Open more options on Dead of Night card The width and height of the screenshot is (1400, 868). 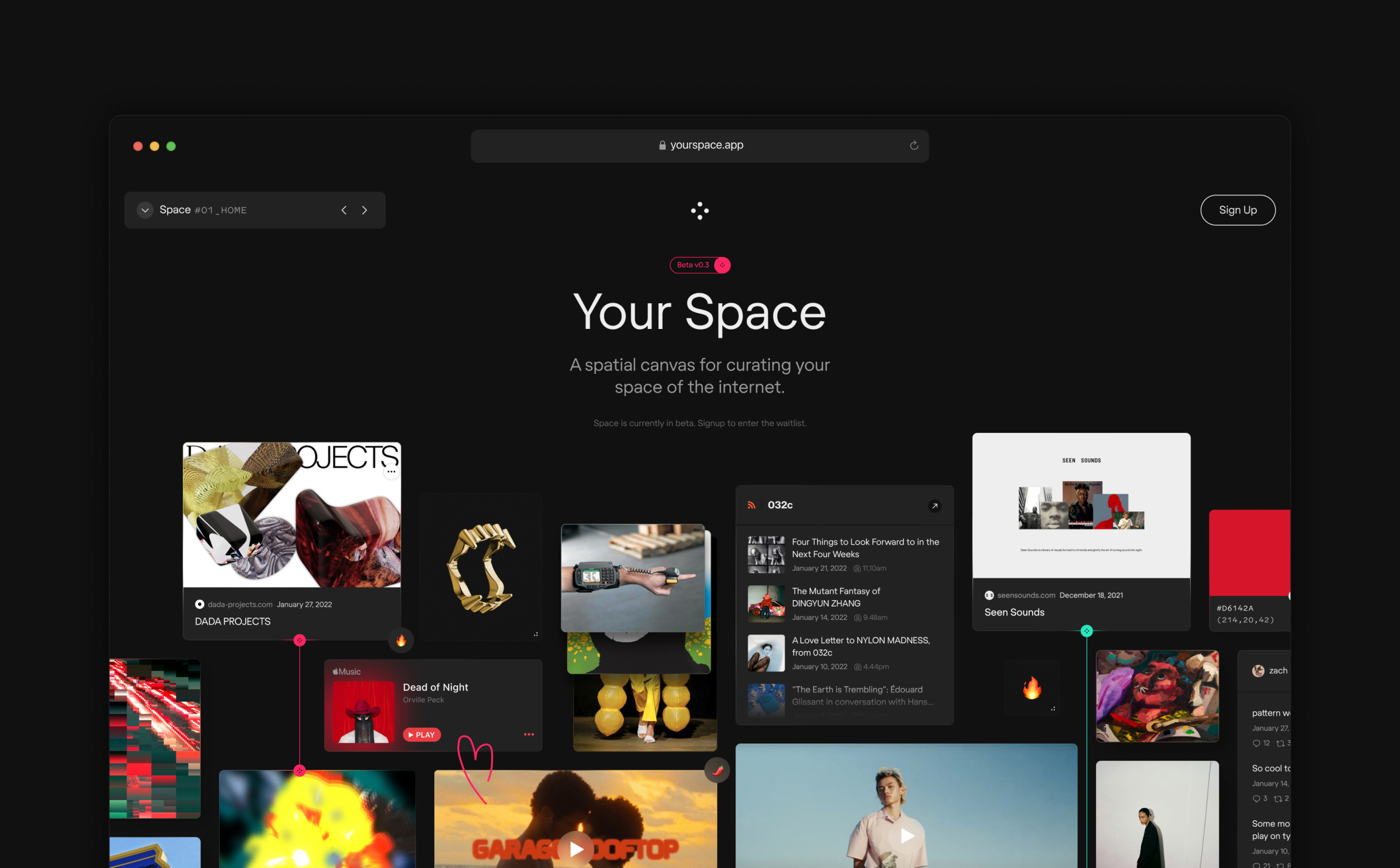[x=528, y=734]
